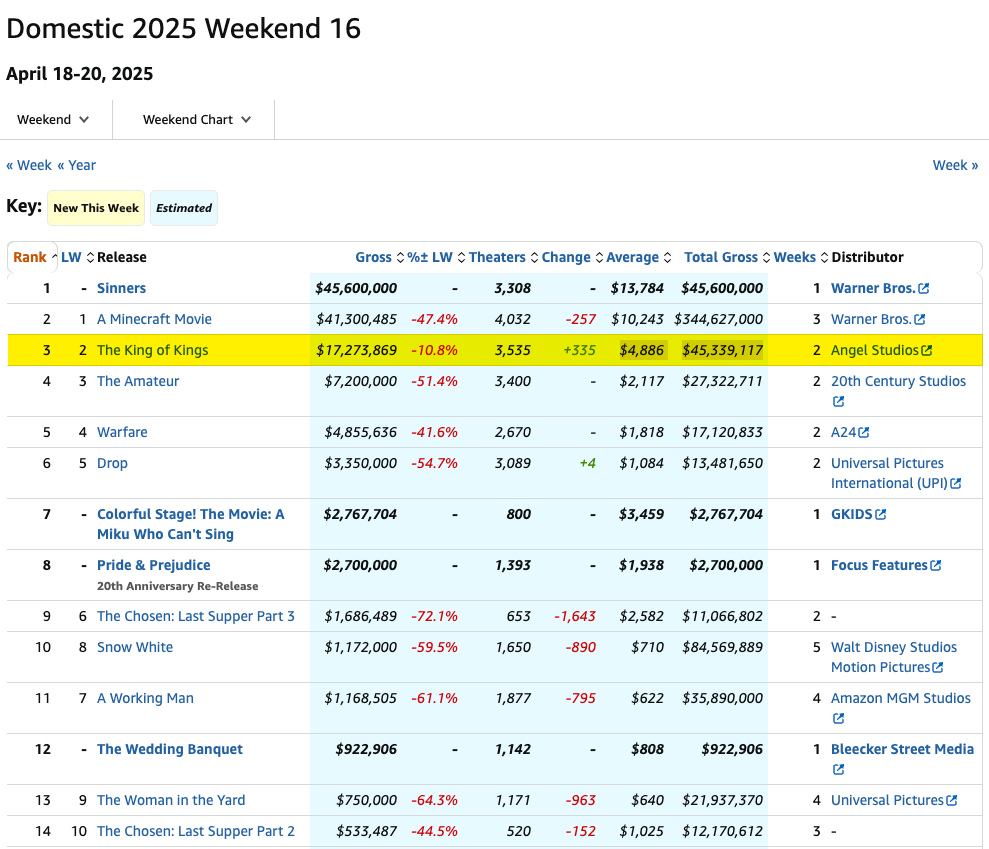Open the Weekend dropdown menu
Screen dimensions: 989x849
point(54,119)
